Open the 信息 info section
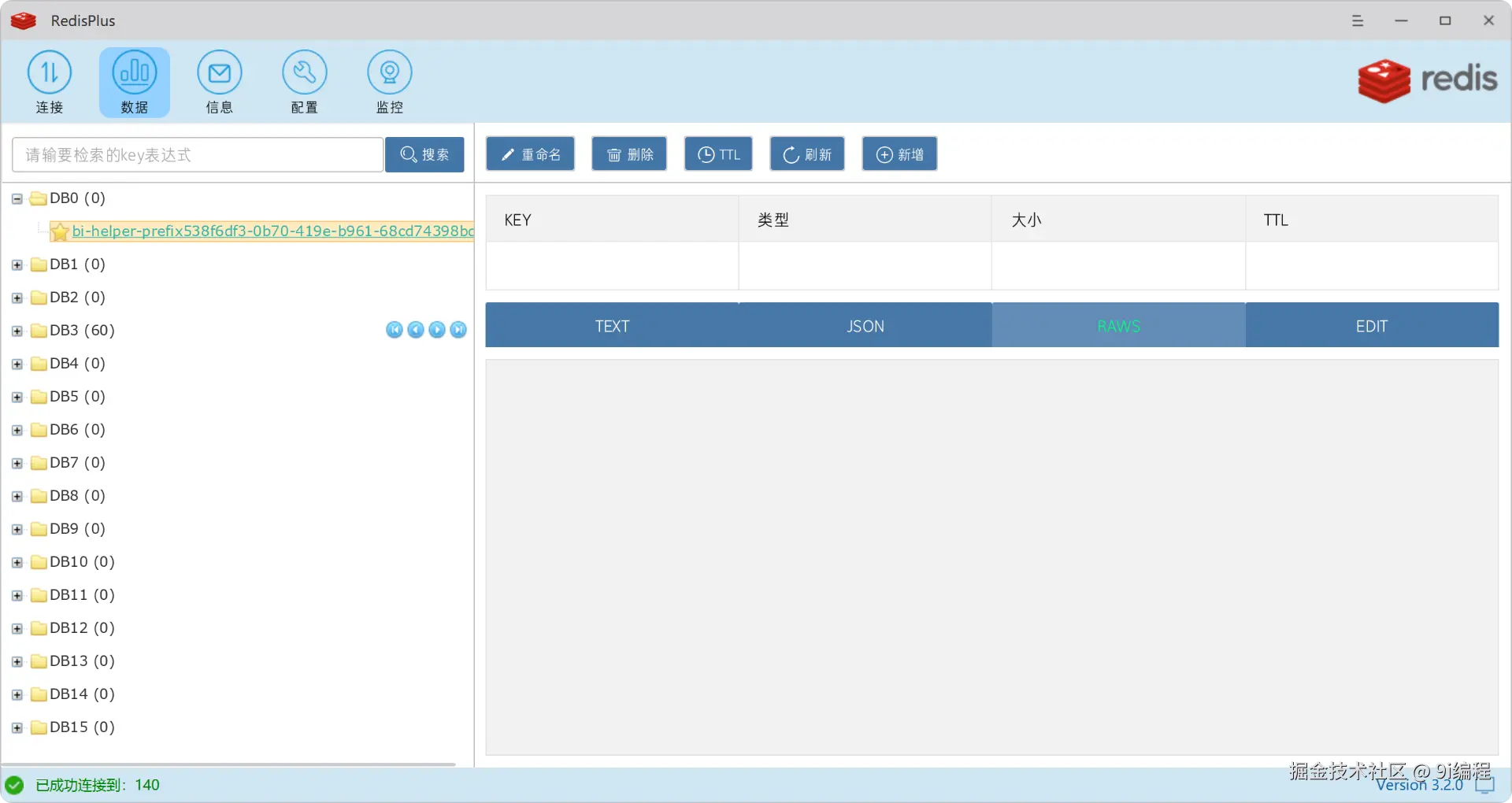This screenshot has width=1512, height=803. coord(219,82)
